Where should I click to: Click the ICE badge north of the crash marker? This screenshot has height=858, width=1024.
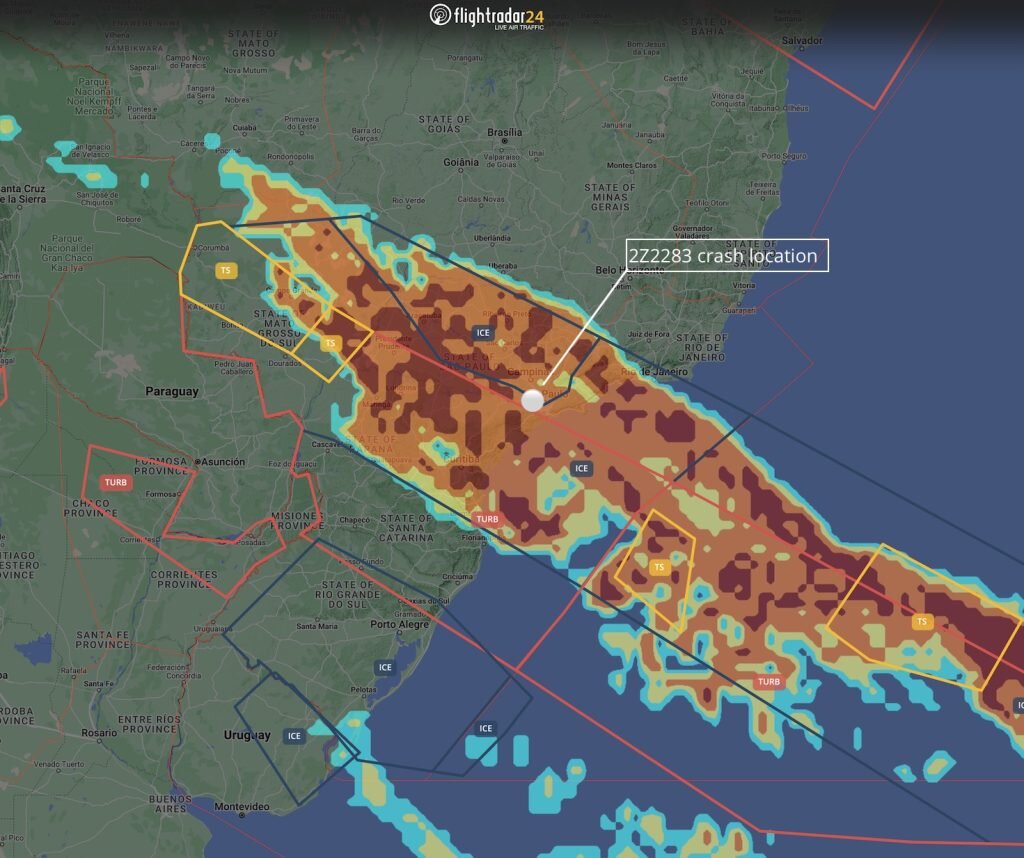click(484, 333)
